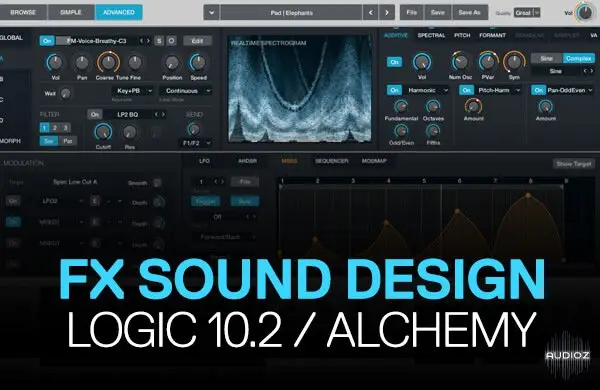Open the Continuous loop mode dropdown
The image size is (600, 390).
[x=185, y=91]
